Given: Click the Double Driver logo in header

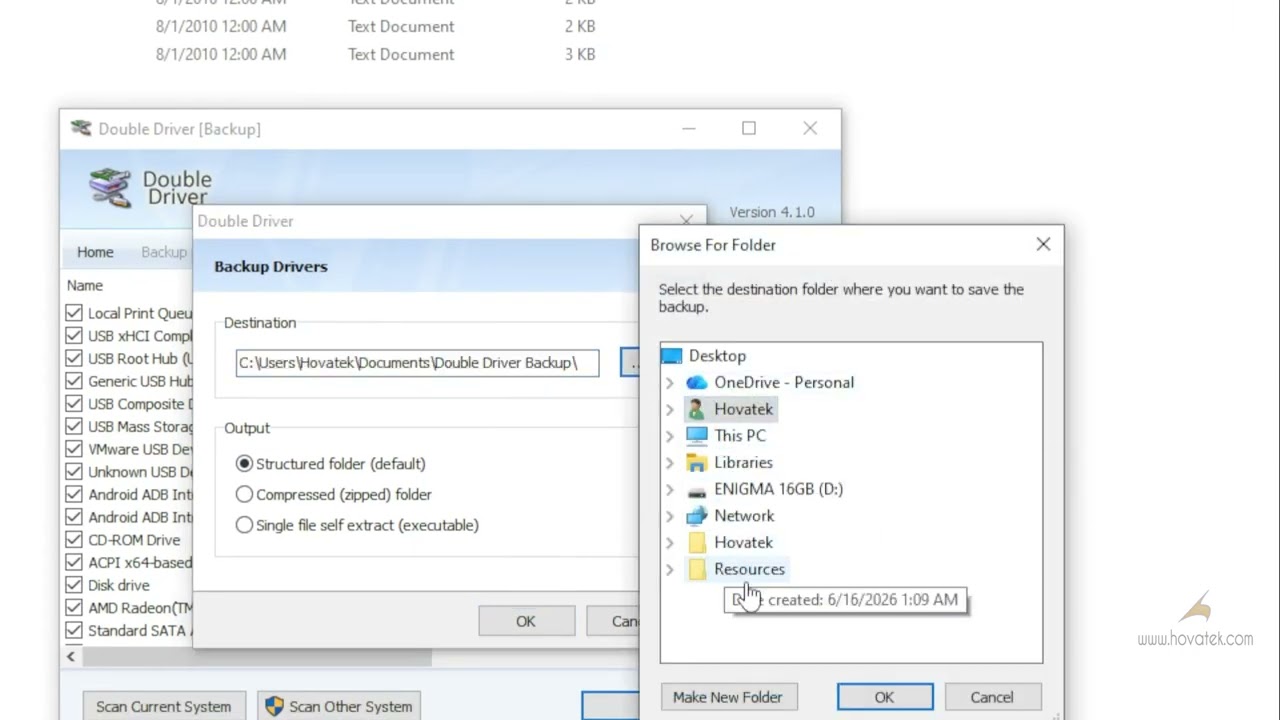Looking at the screenshot, I should point(110,187).
